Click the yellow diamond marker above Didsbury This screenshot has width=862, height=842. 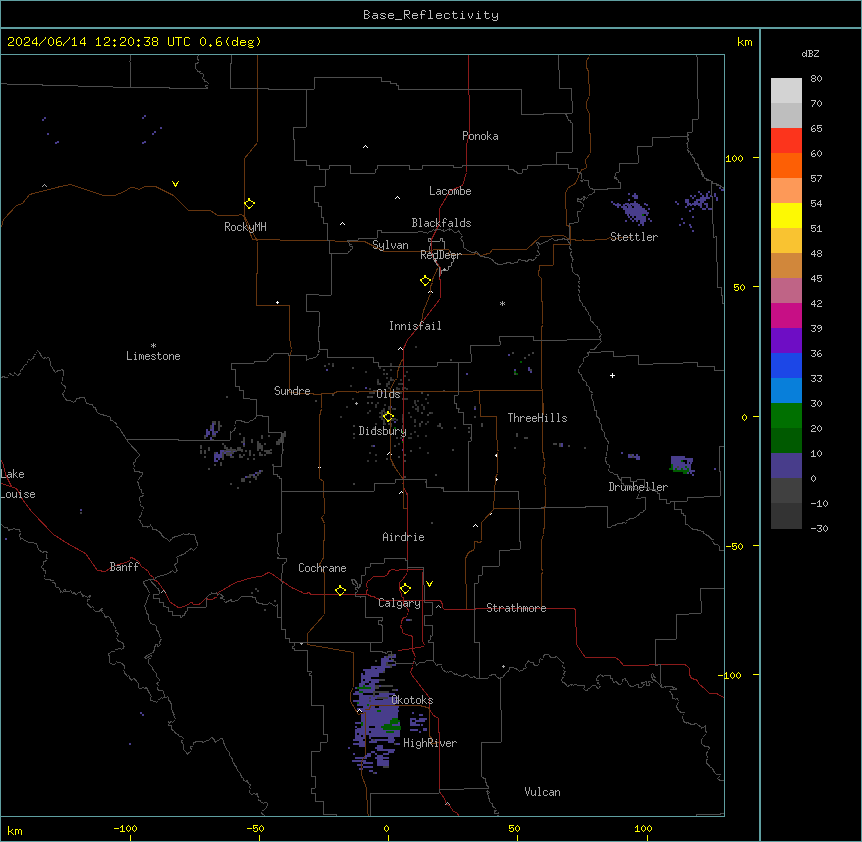[x=388, y=416]
